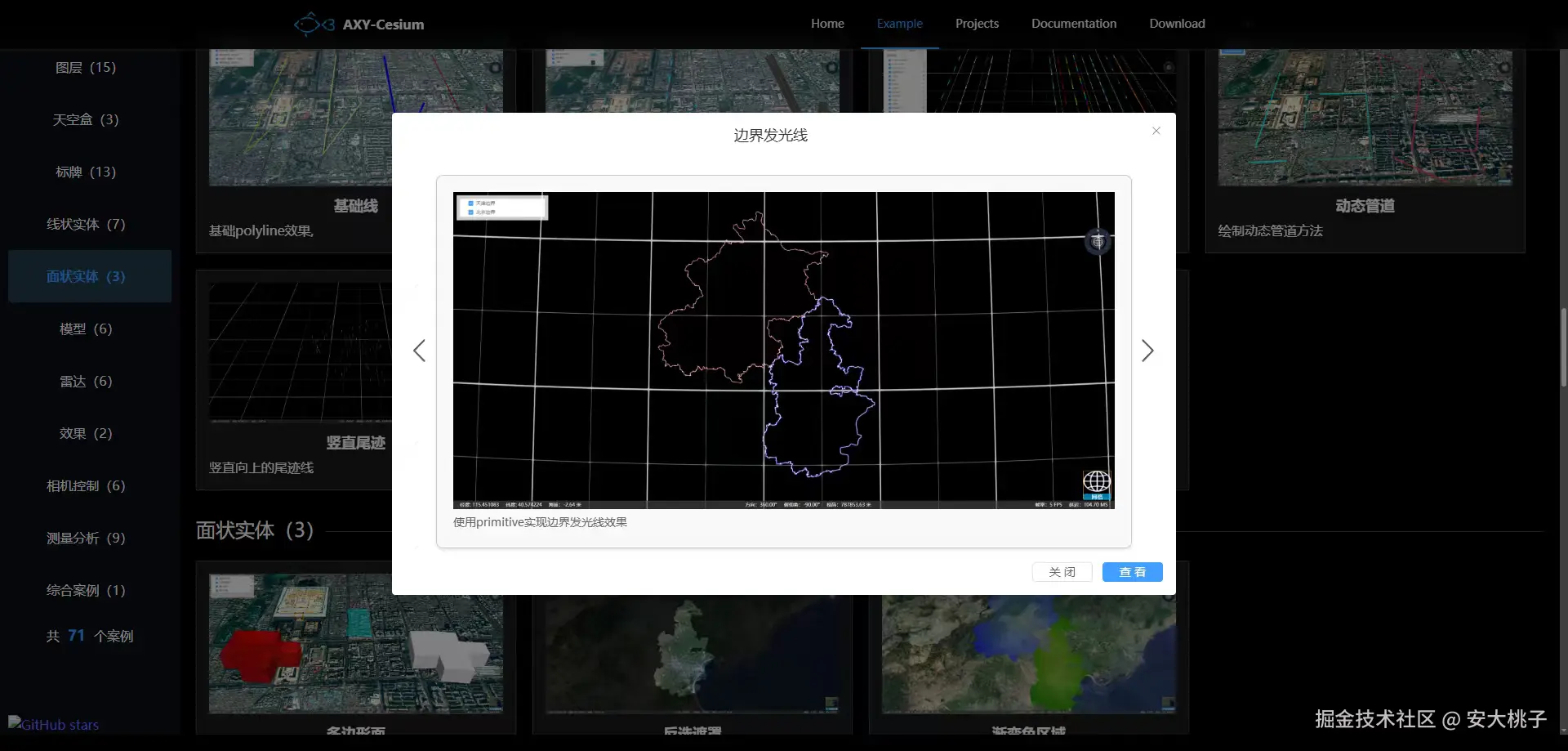Choose 测量分析 (9) in sidebar
Viewport: 1568px width, 751px height.
pos(86,538)
